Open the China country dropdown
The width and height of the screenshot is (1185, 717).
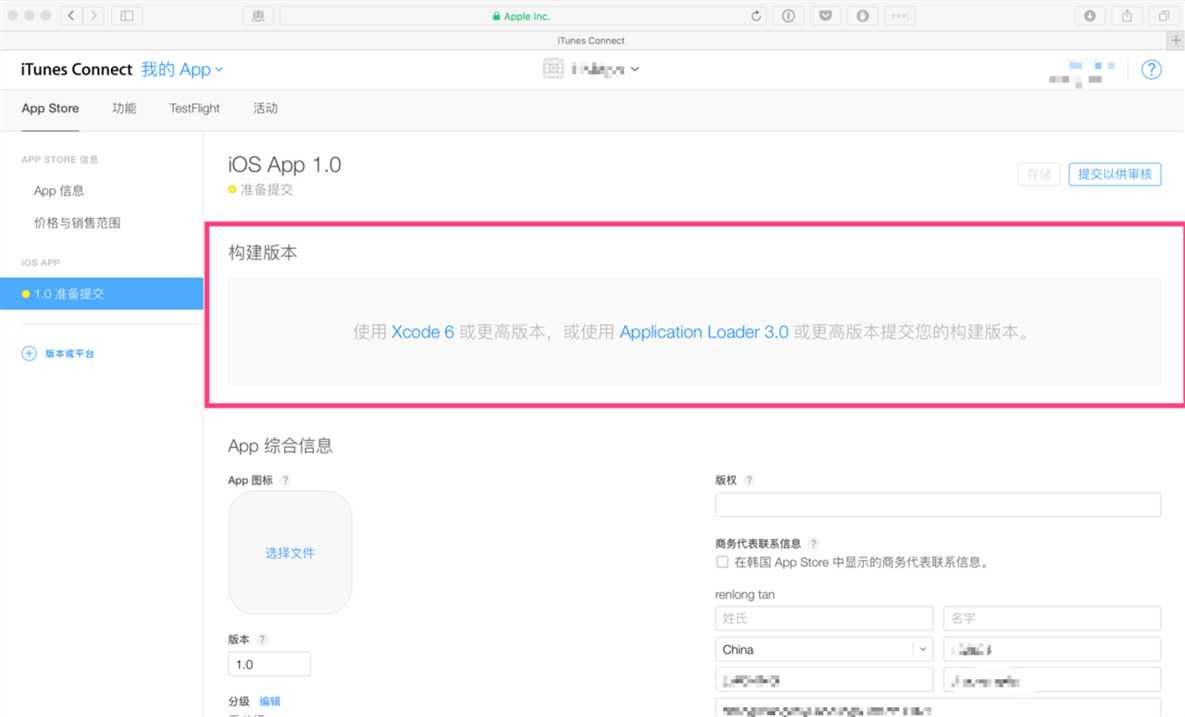point(824,650)
